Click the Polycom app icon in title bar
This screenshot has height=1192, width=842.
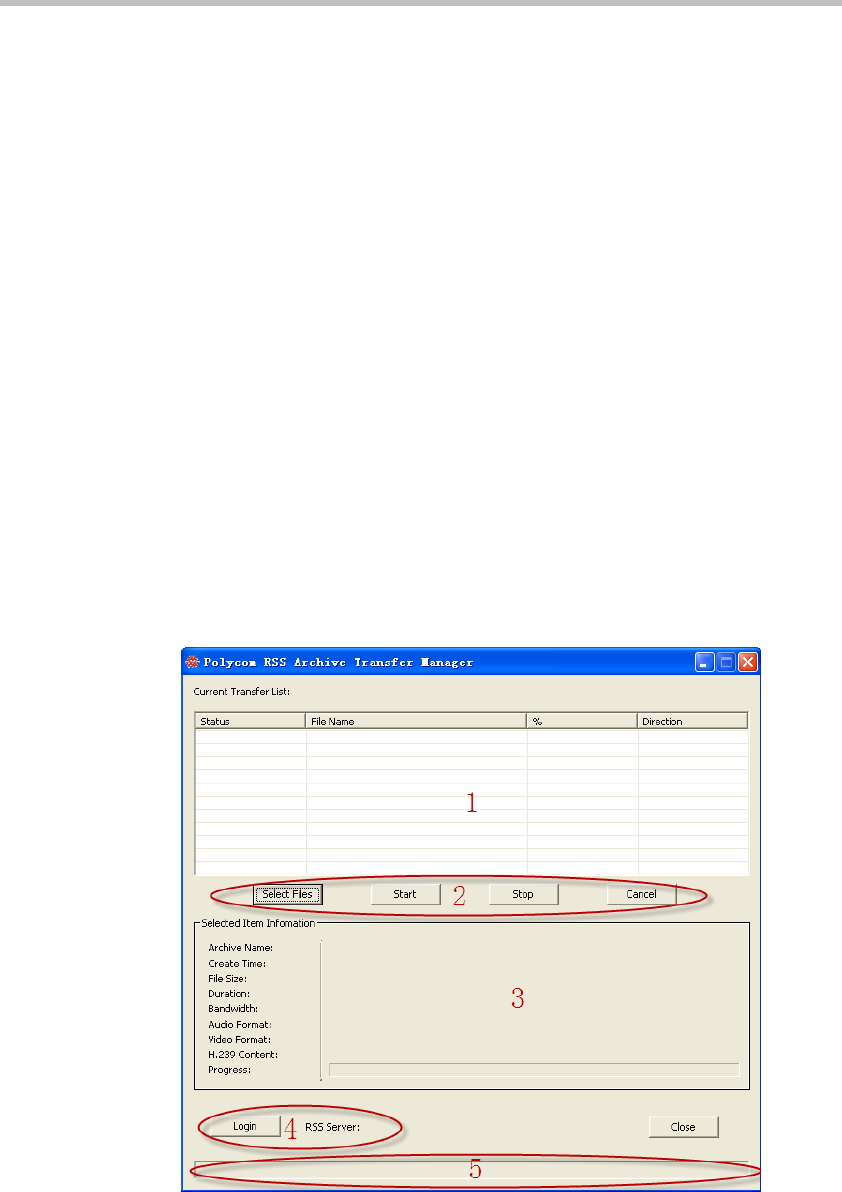point(192,662)
